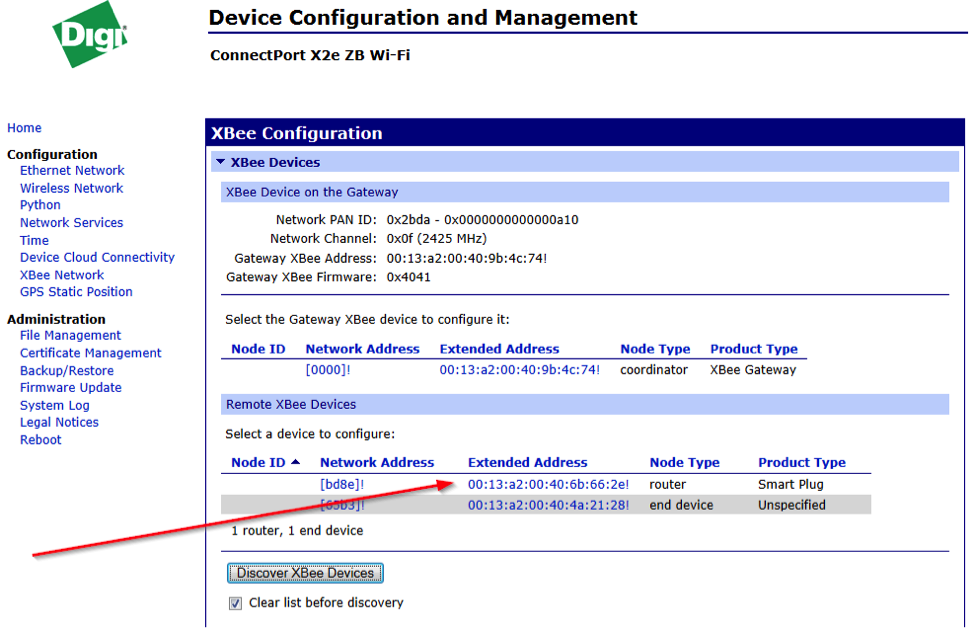Click the Remote XBee Devices section header

pos(585,404)
